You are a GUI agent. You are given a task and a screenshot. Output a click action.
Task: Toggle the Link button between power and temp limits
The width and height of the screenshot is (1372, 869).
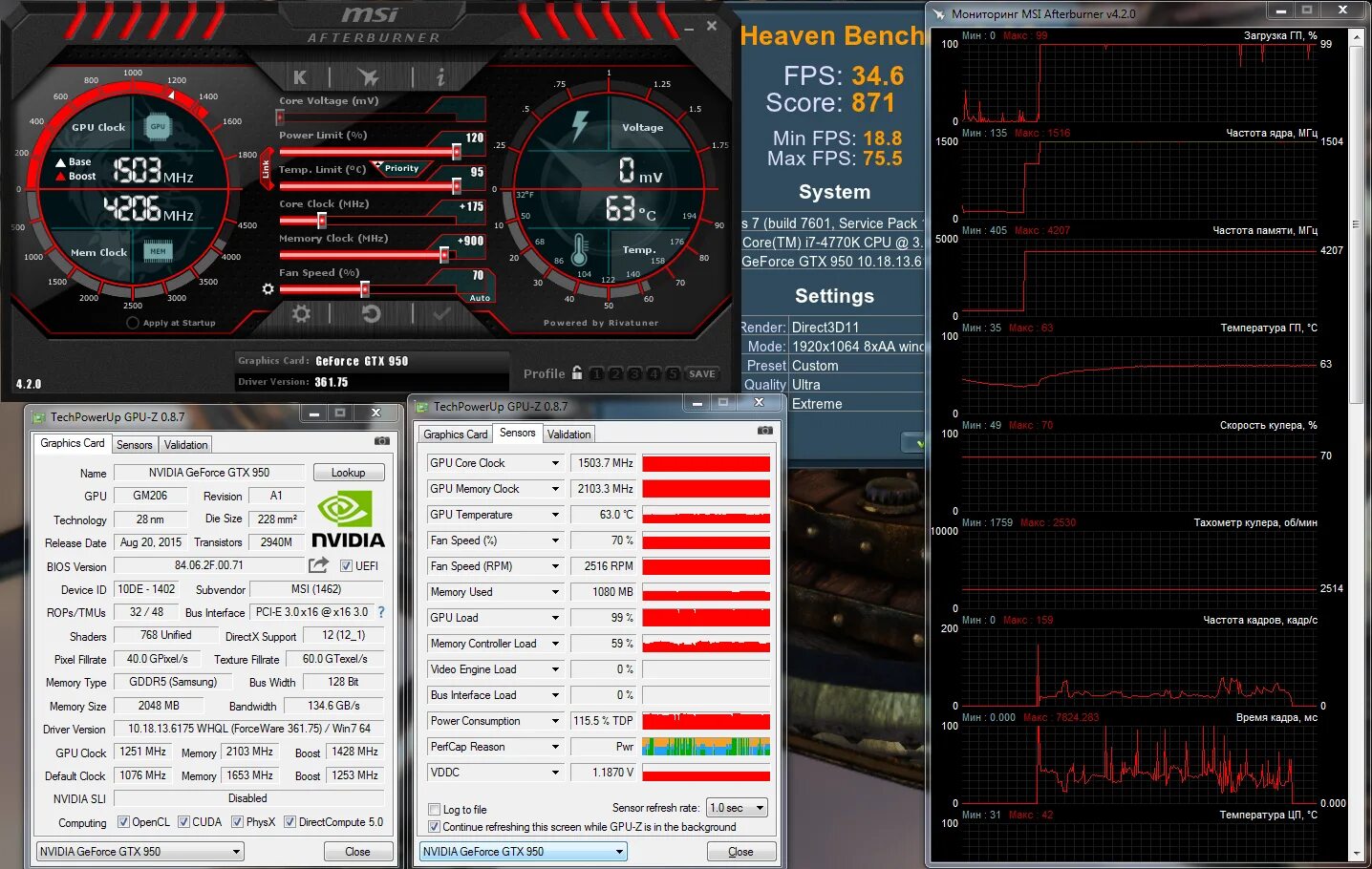267,168
